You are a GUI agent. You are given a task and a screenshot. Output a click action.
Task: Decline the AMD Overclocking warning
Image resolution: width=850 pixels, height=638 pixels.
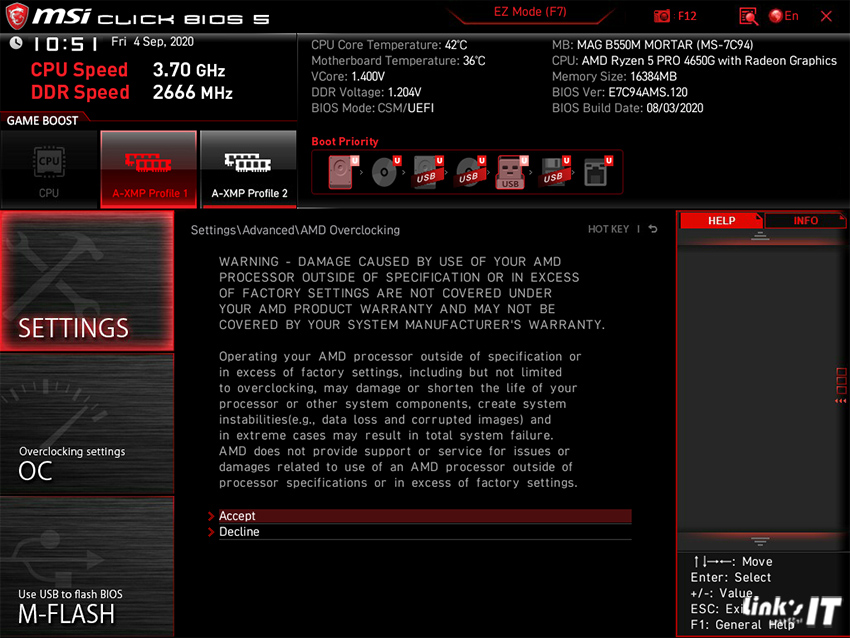(x=425, y=532)
